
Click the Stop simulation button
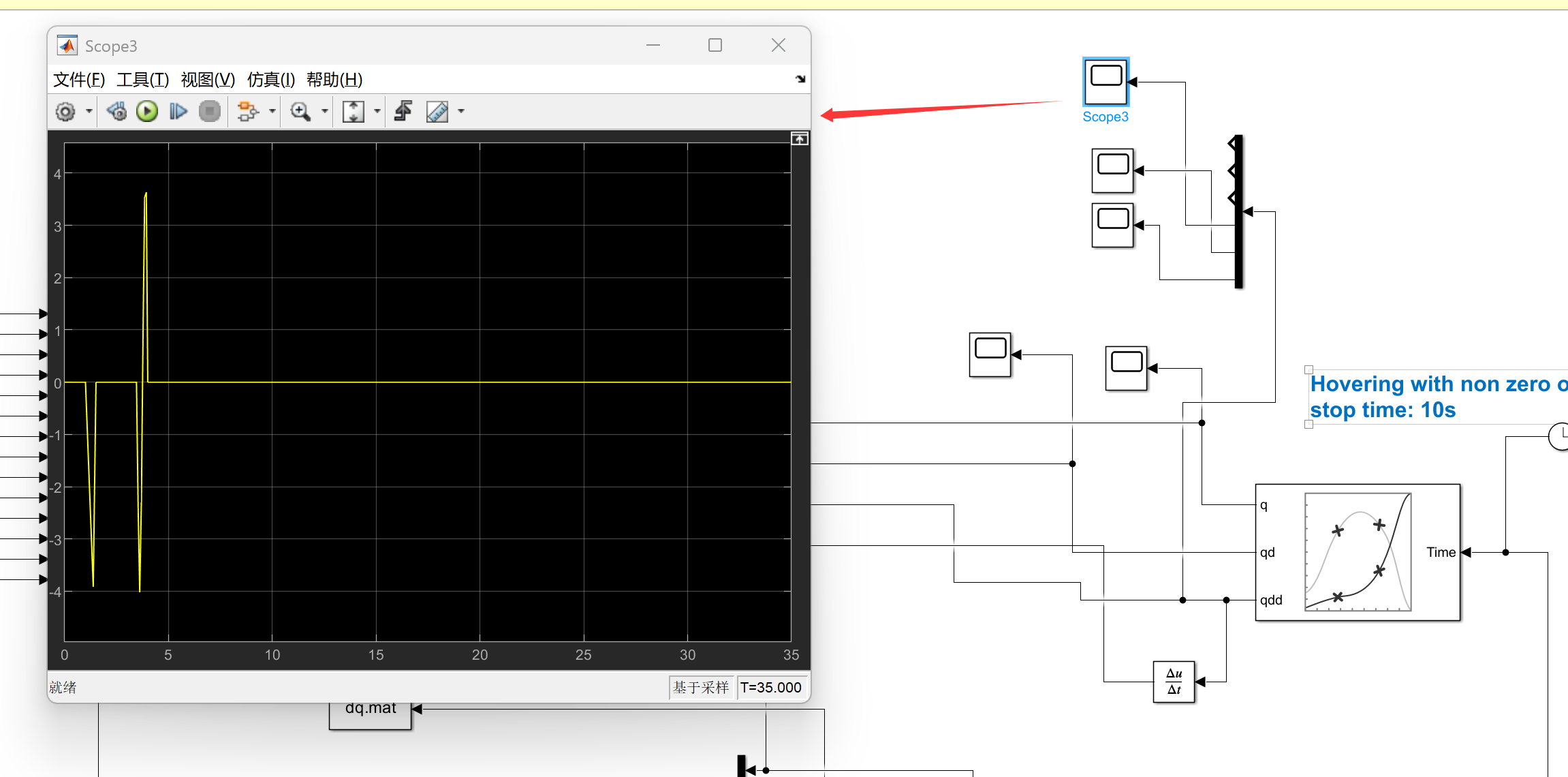pyautogui.click(x=209, y=111)
